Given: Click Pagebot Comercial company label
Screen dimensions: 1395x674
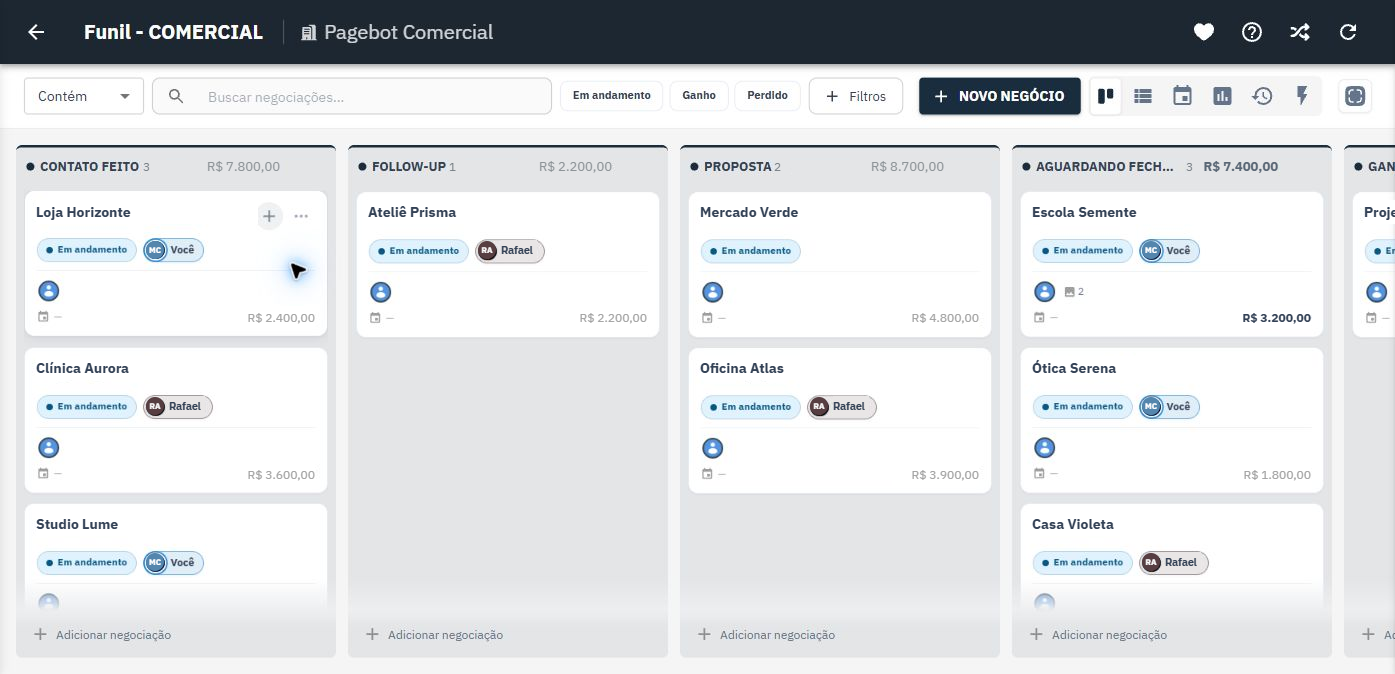Looking at the screenshot, I should coord(397,32).
